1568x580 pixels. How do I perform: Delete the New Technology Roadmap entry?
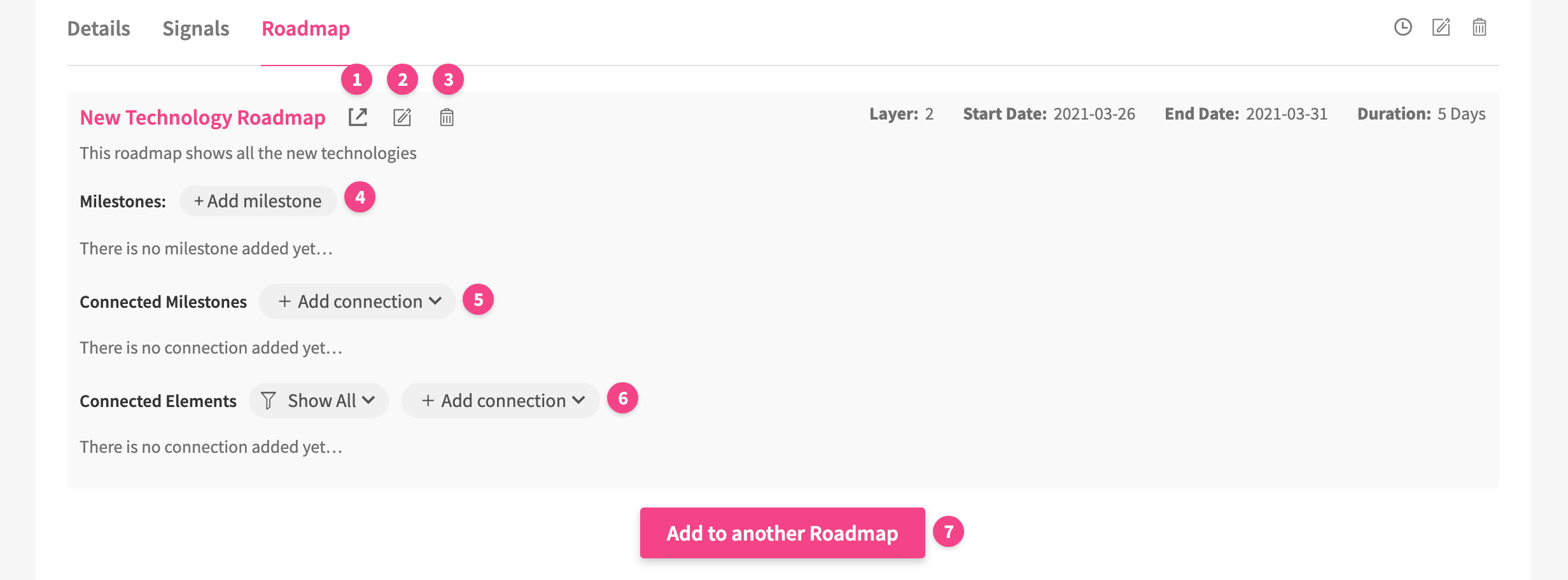tap(447, 117)
